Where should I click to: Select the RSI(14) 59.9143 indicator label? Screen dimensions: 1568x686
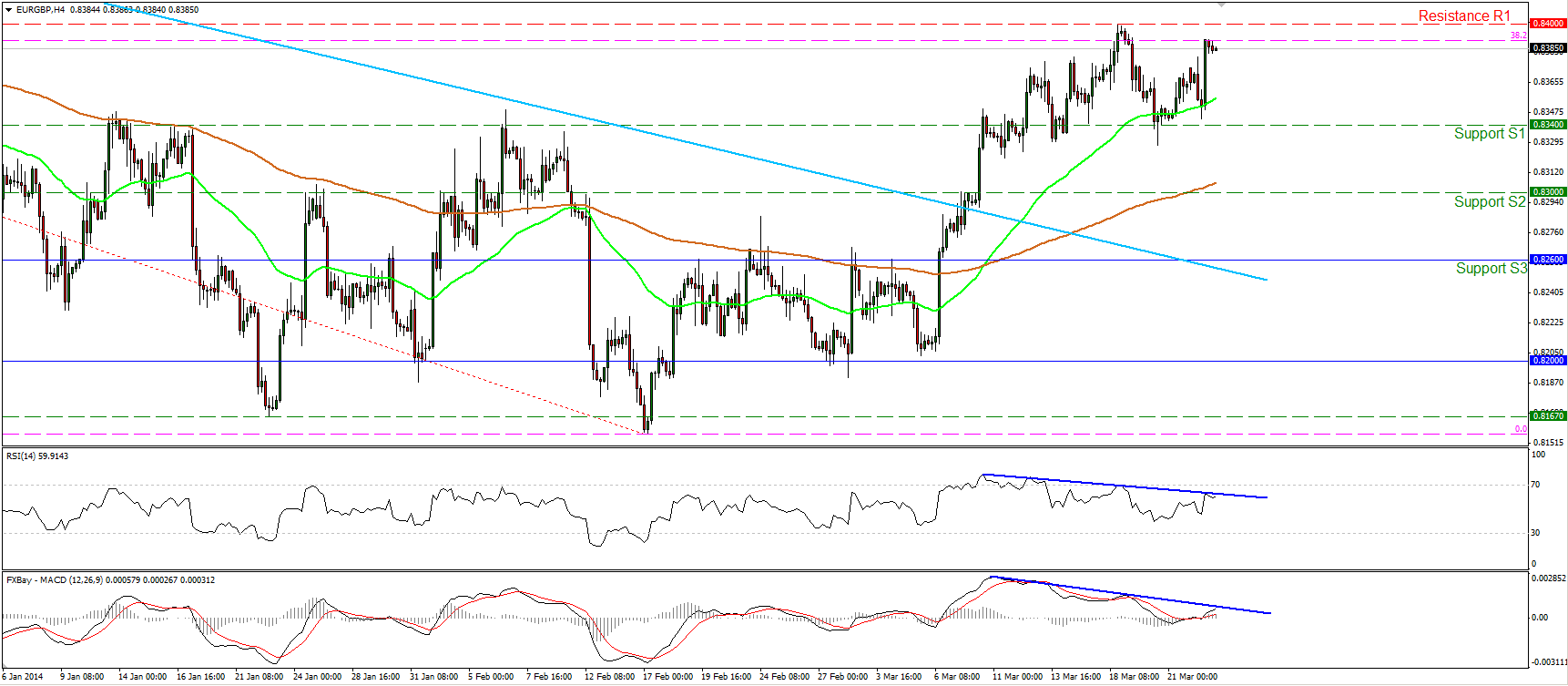[37, 456]
